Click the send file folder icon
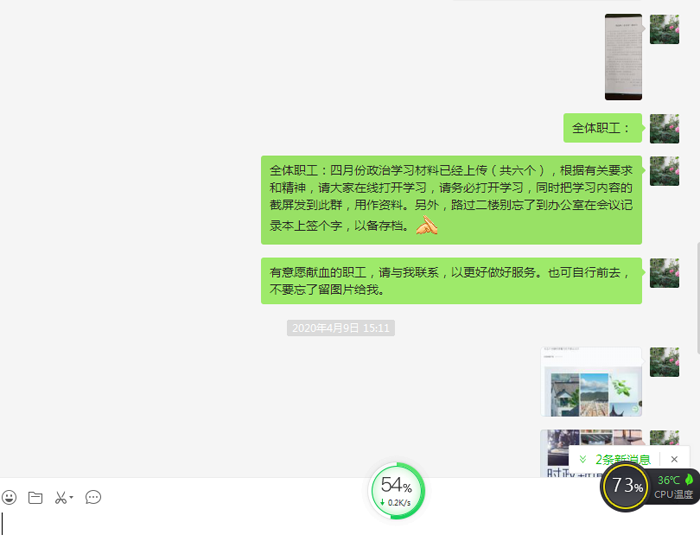The height and width of the screenshot is (554, 700). click(x=35, y=497)
